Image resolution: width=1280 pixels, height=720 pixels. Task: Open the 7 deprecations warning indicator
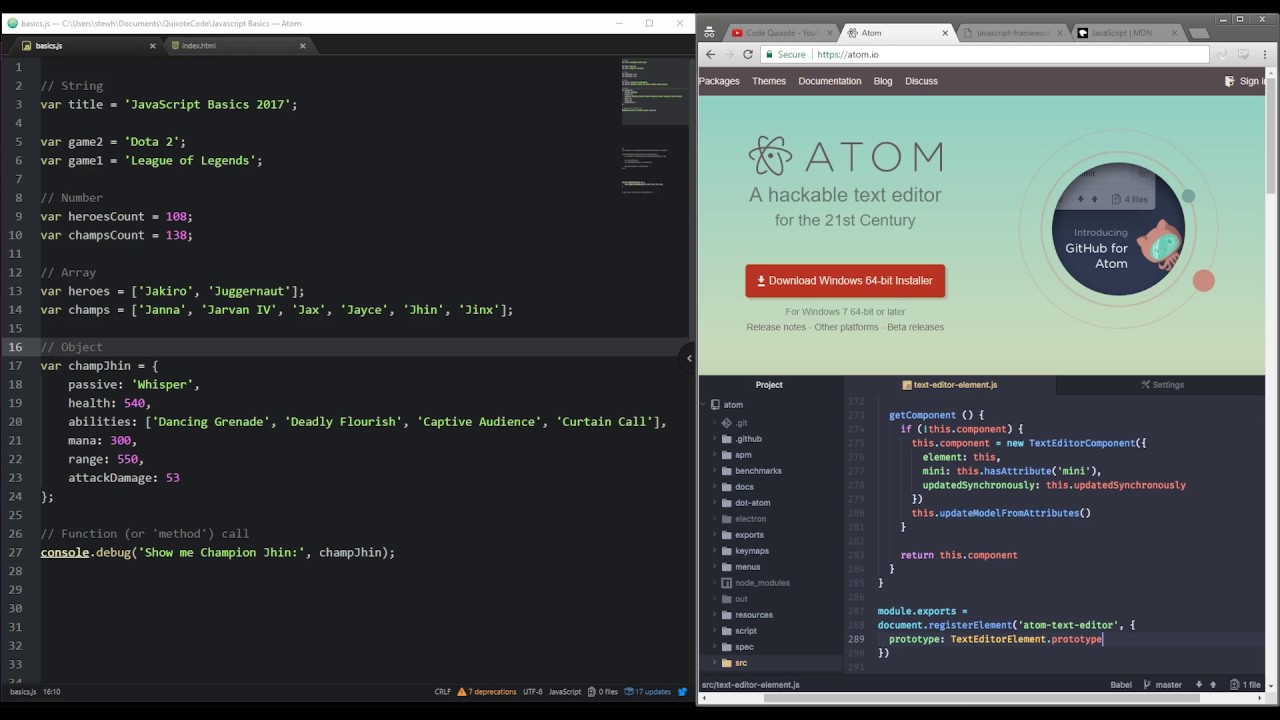tap(488, 692)
